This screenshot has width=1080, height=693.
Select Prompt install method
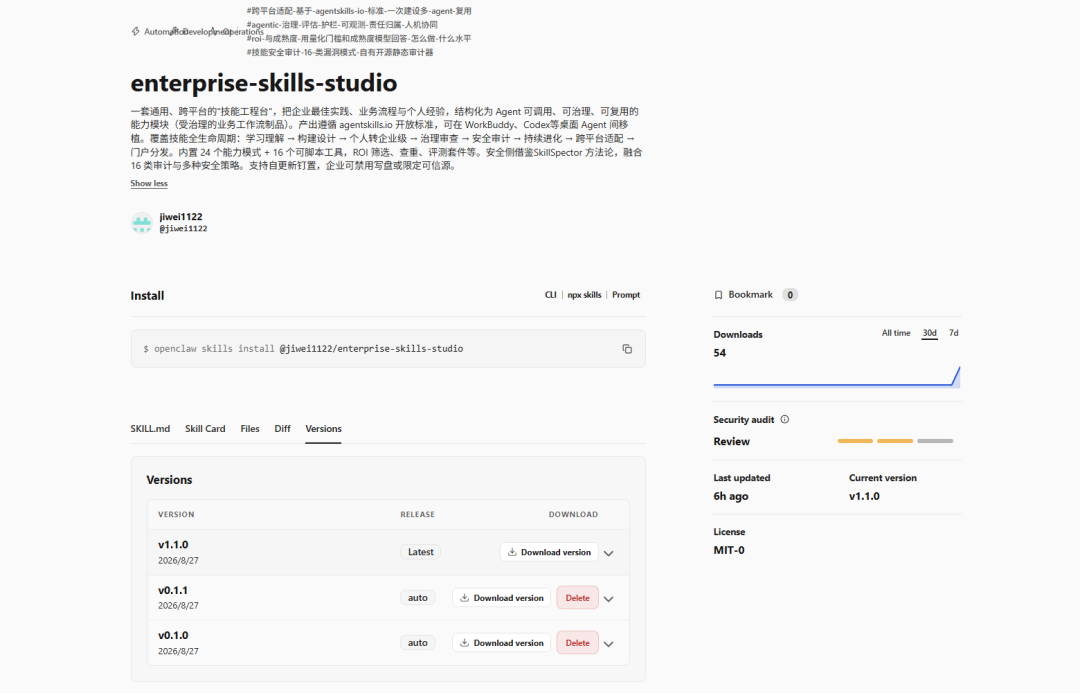(x=626, y=295)
